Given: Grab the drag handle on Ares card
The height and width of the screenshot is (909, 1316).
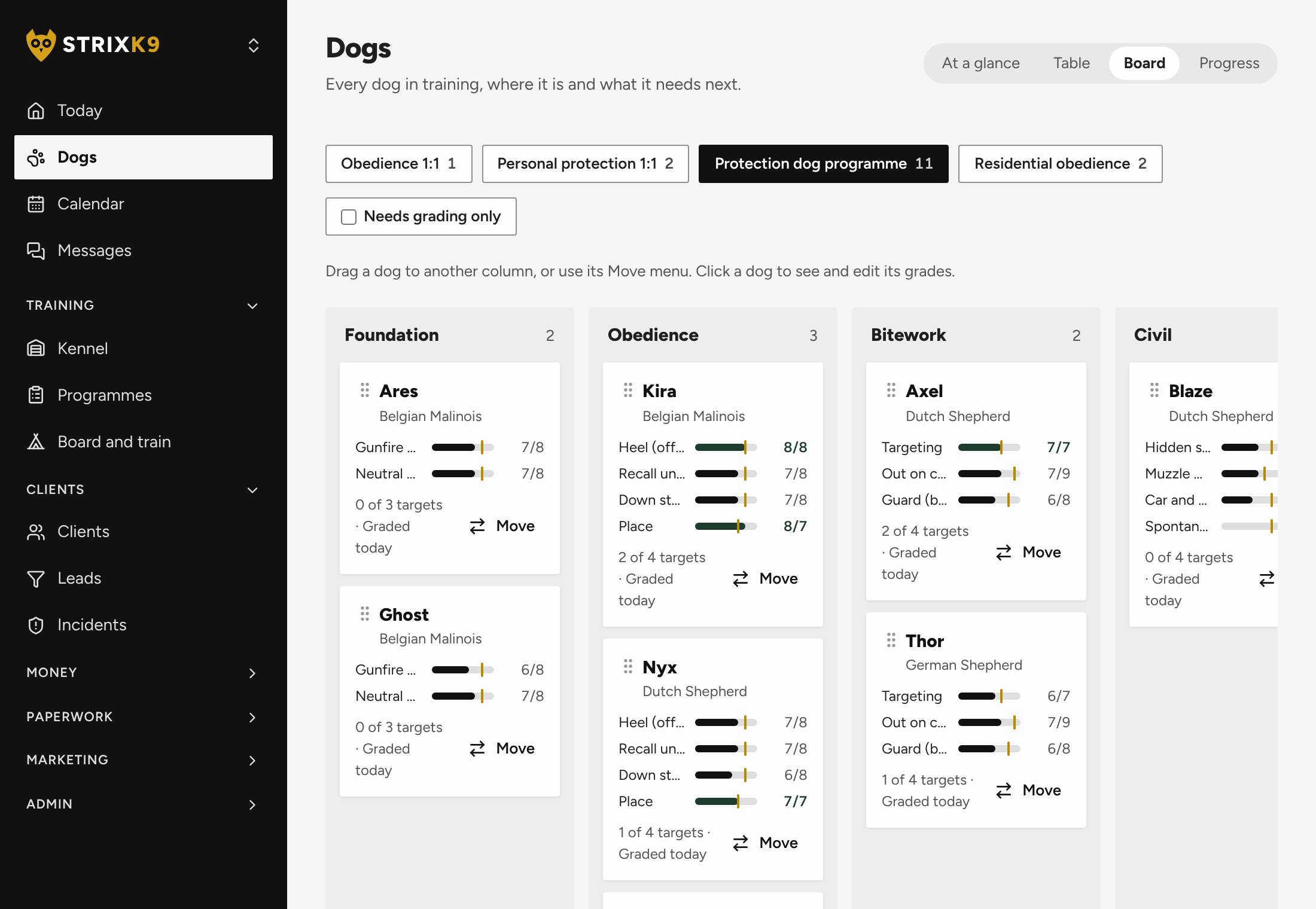Looking at the screenshot, I should coord(365,391).
